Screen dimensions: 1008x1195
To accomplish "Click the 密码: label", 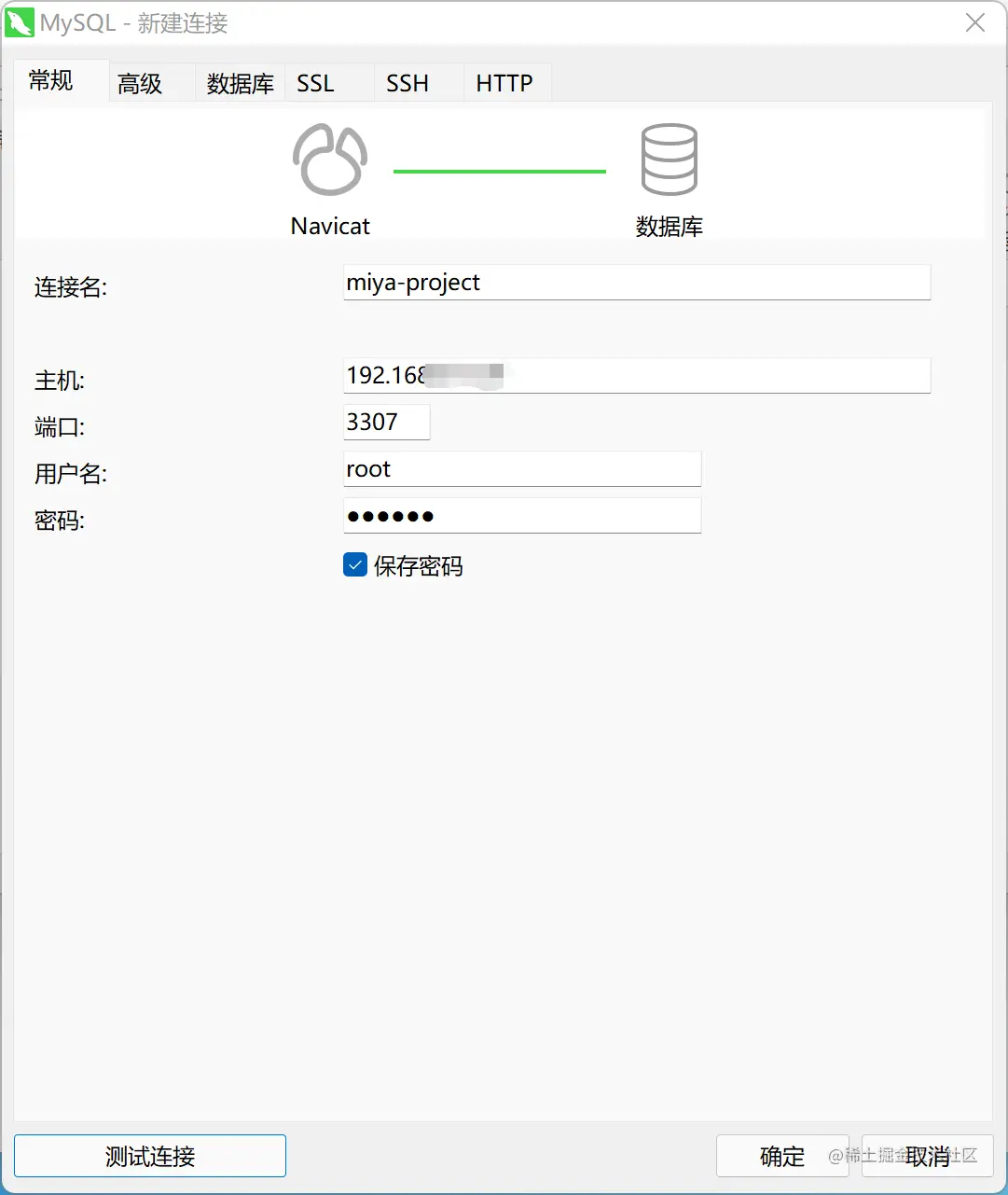I will pos(60,521).
